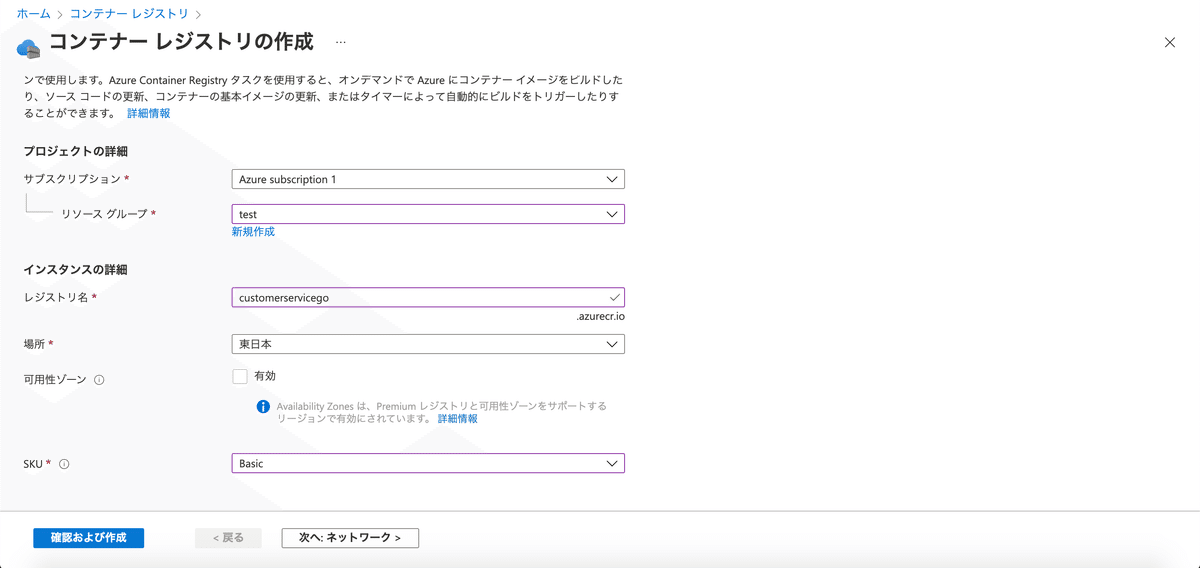This screenshot has height=568, width=1200.
Task: Click the < 戻る button
Action: (x=228, y=538)
